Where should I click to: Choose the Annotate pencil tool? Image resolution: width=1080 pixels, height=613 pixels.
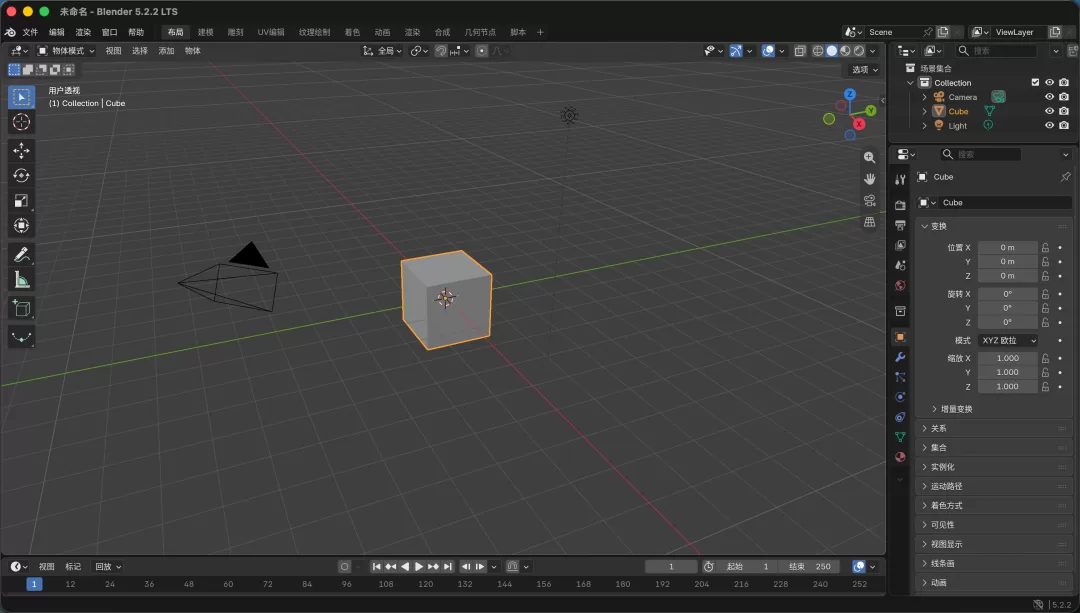21,255
